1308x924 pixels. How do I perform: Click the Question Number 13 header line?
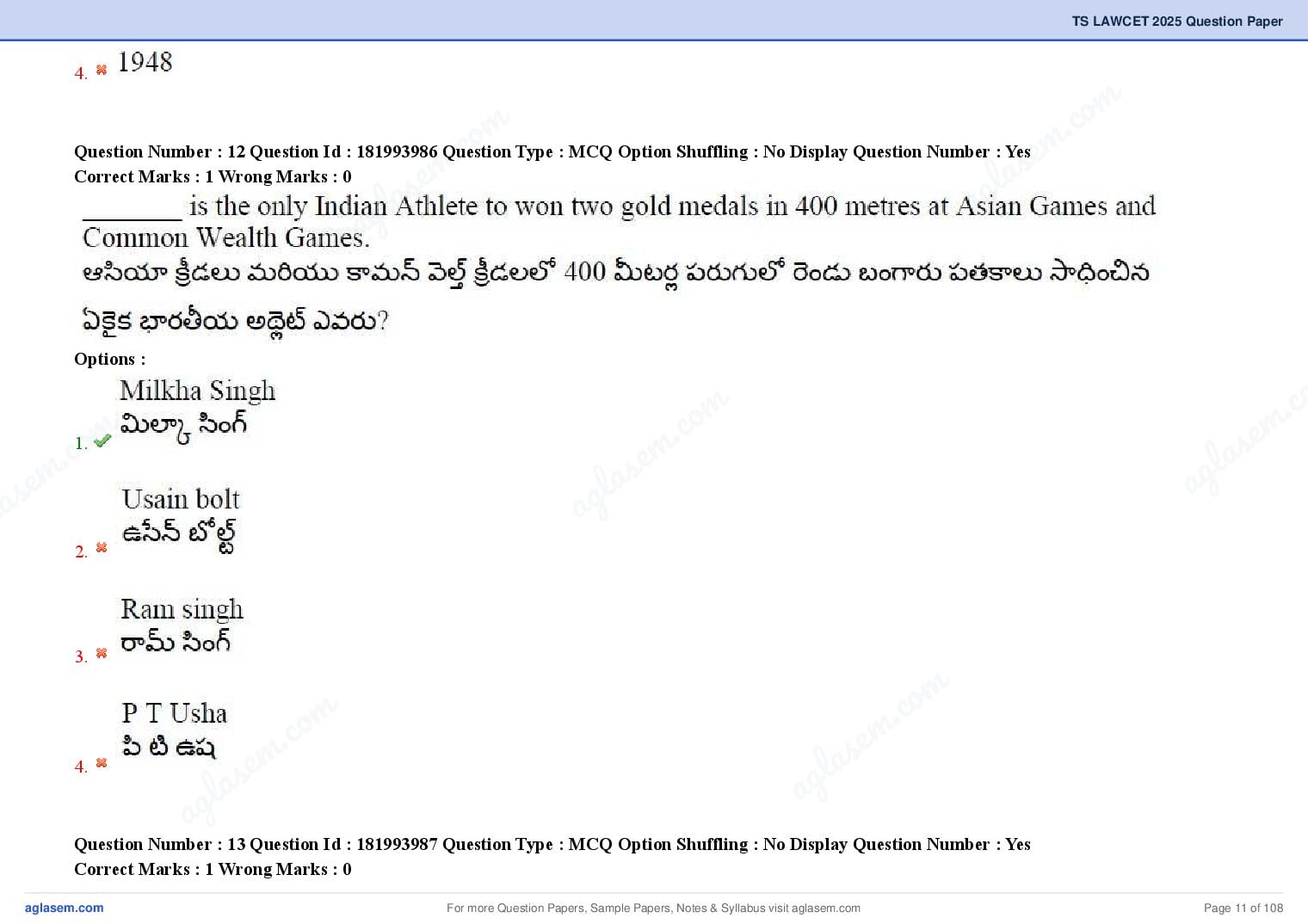552,844
